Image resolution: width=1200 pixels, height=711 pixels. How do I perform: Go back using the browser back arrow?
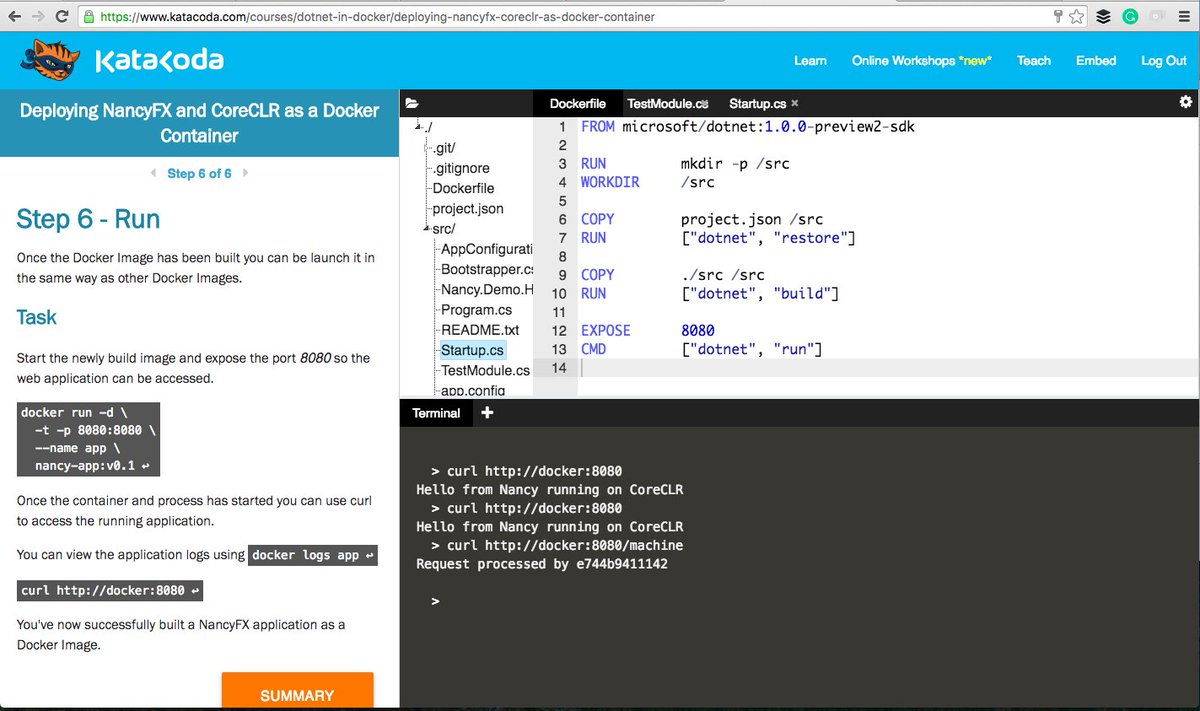pos(13,17)
